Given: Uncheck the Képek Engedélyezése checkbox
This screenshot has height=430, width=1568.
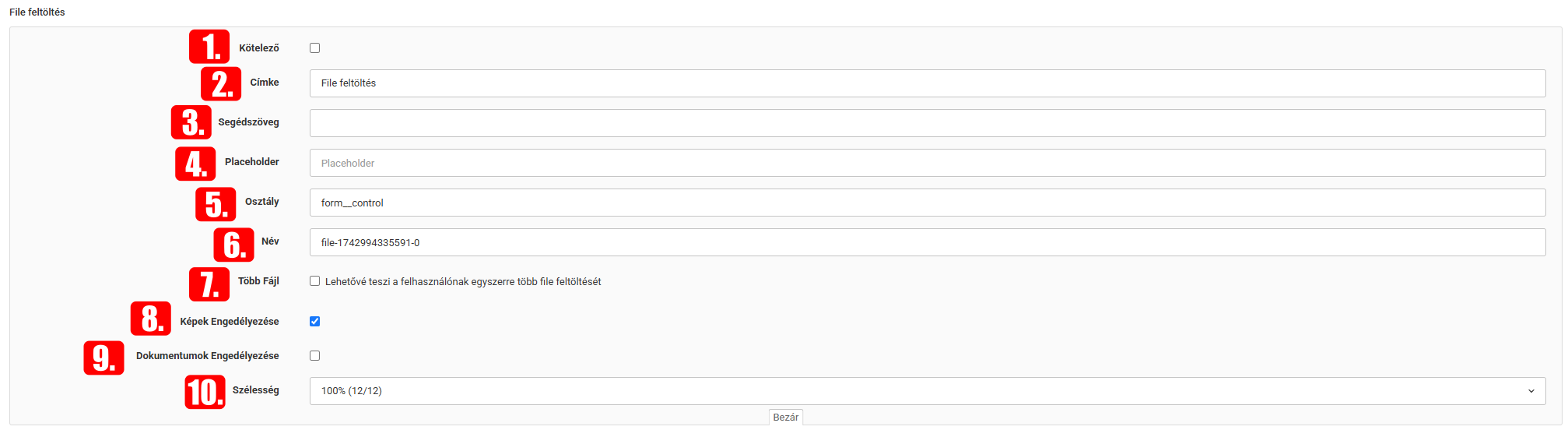Looking at the screenshot, I should click(x=315, y=321).
